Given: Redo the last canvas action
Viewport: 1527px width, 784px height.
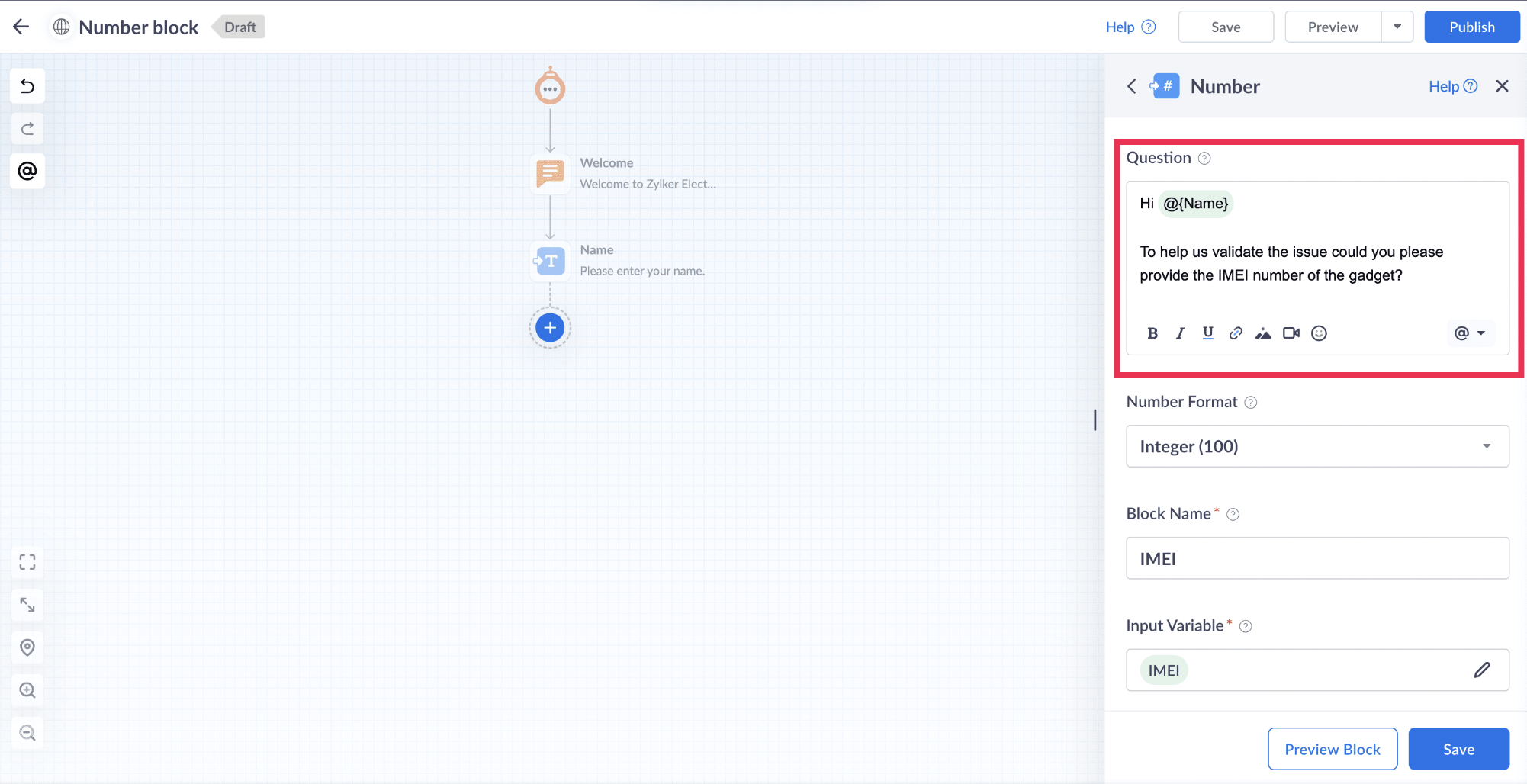Looking at the screenshot, I should (x=27, y=129).
